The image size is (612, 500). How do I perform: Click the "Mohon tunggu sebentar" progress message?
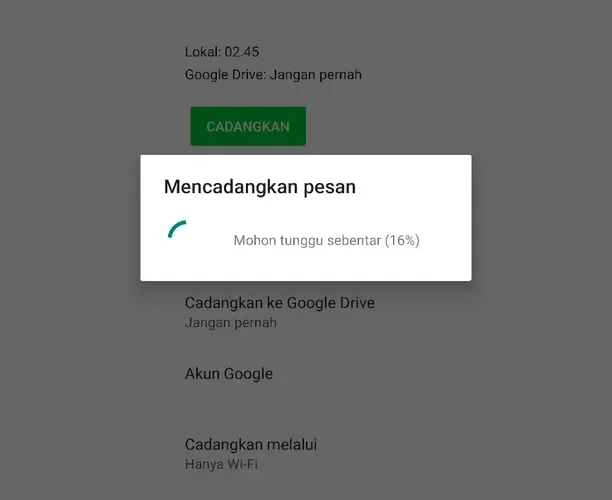(307, 240)
